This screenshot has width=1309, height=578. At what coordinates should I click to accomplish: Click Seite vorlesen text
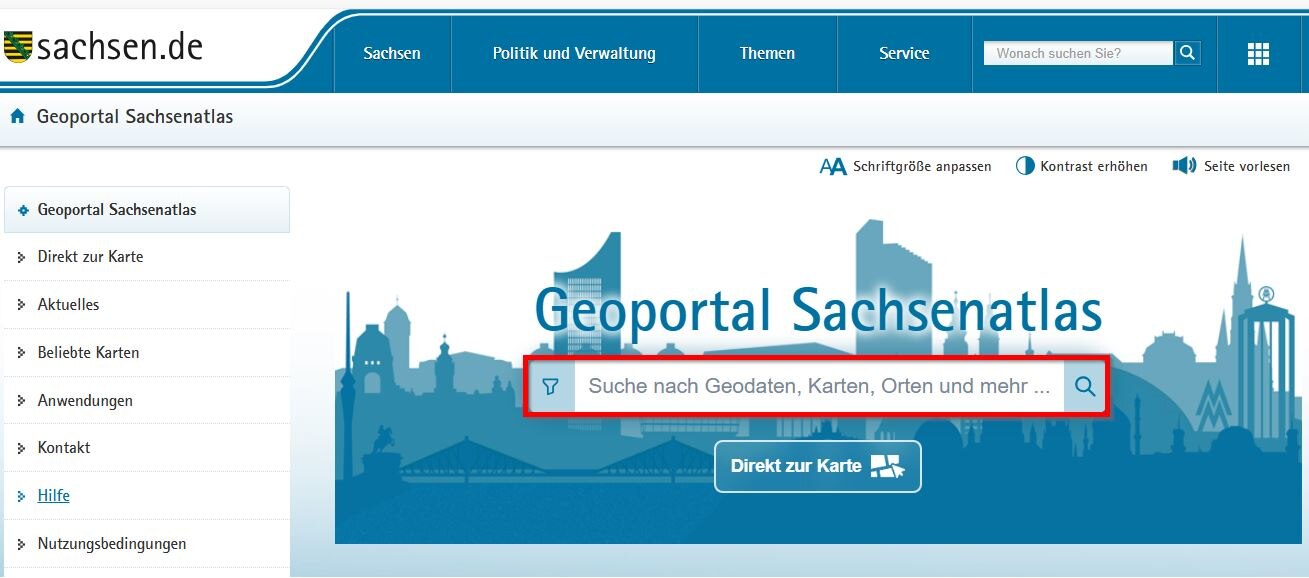pos(1247,166)
